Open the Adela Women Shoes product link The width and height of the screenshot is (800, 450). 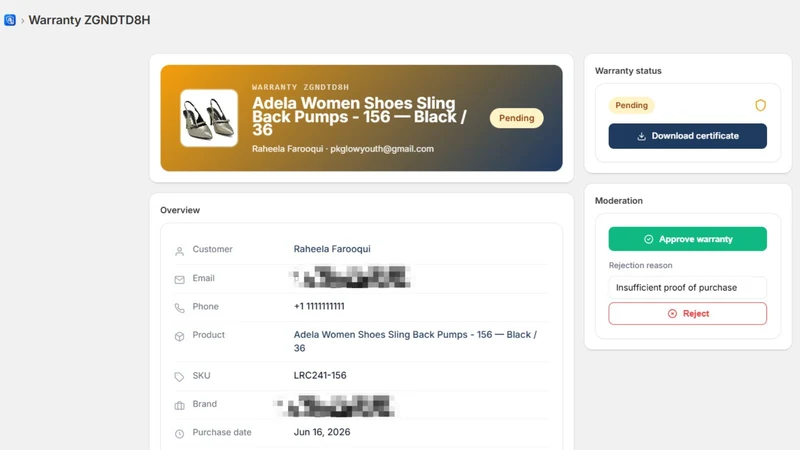(x=415, y=341)
